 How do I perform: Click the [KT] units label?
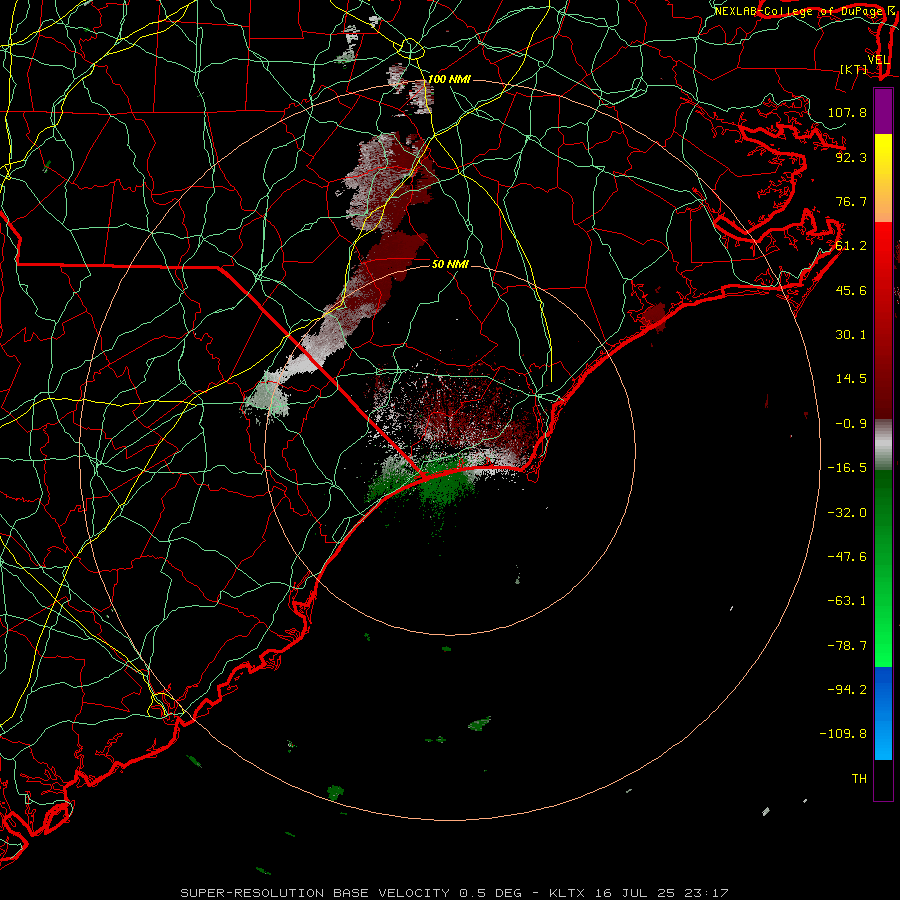854,69
